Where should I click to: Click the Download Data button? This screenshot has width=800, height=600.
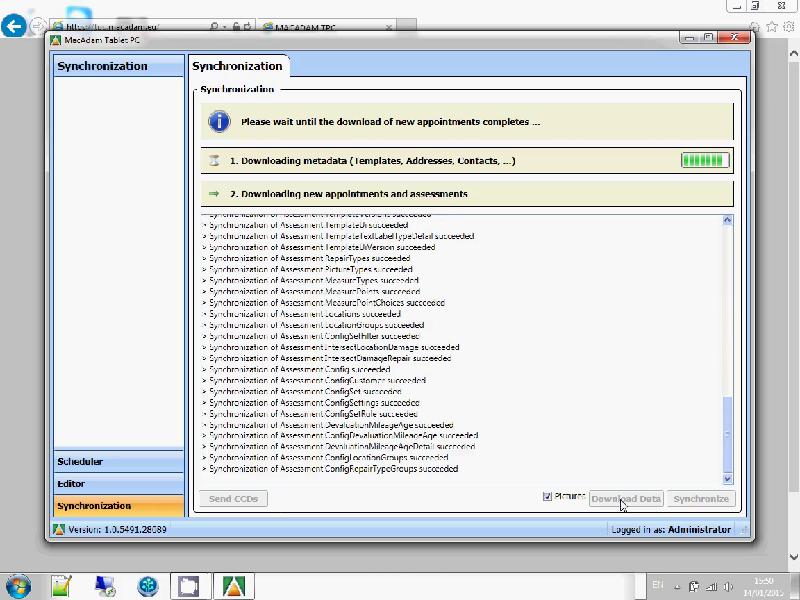(x=626, y=498)
